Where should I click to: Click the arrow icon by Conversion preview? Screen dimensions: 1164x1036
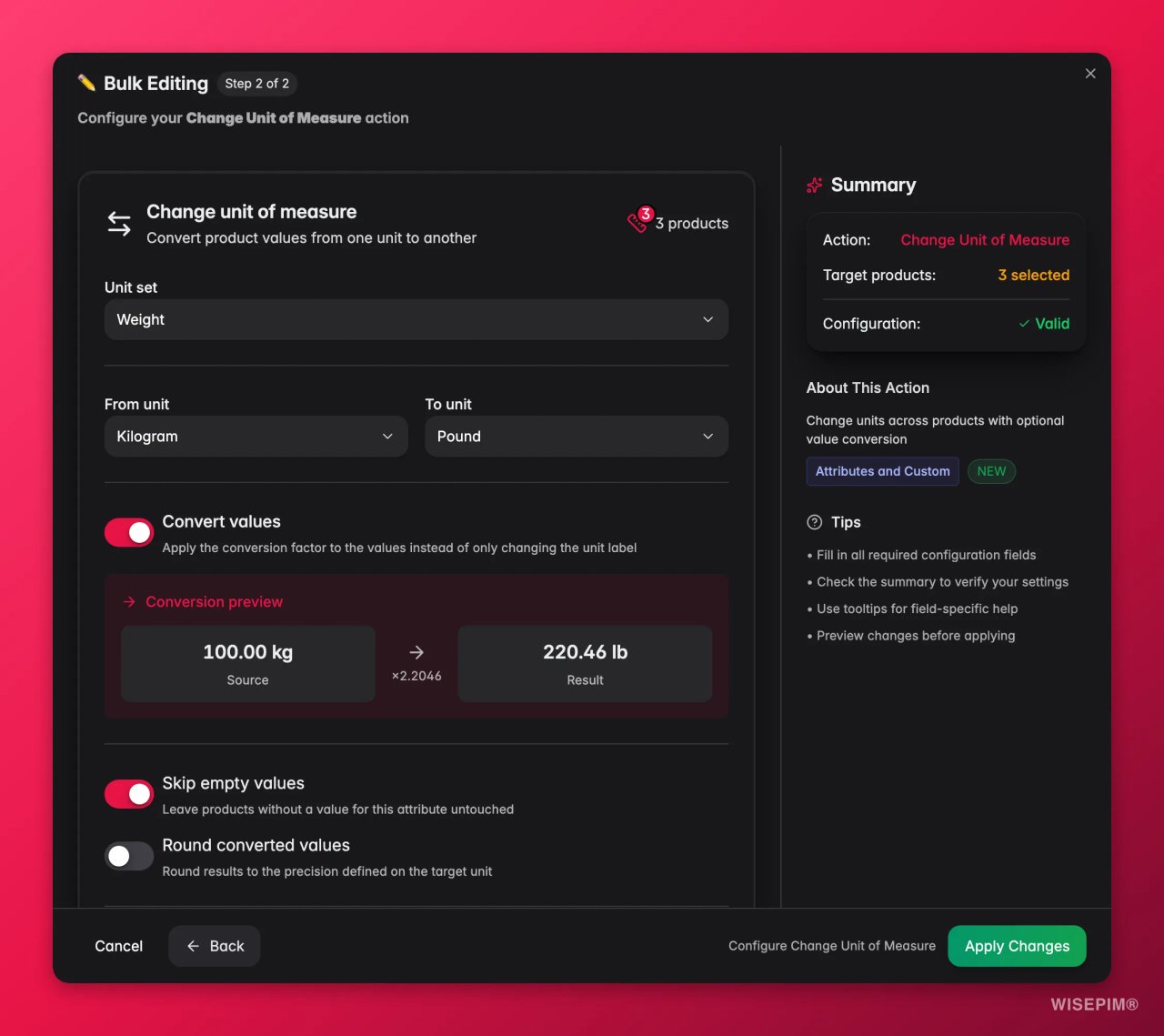pyautogui.click(x=129, y=602)
